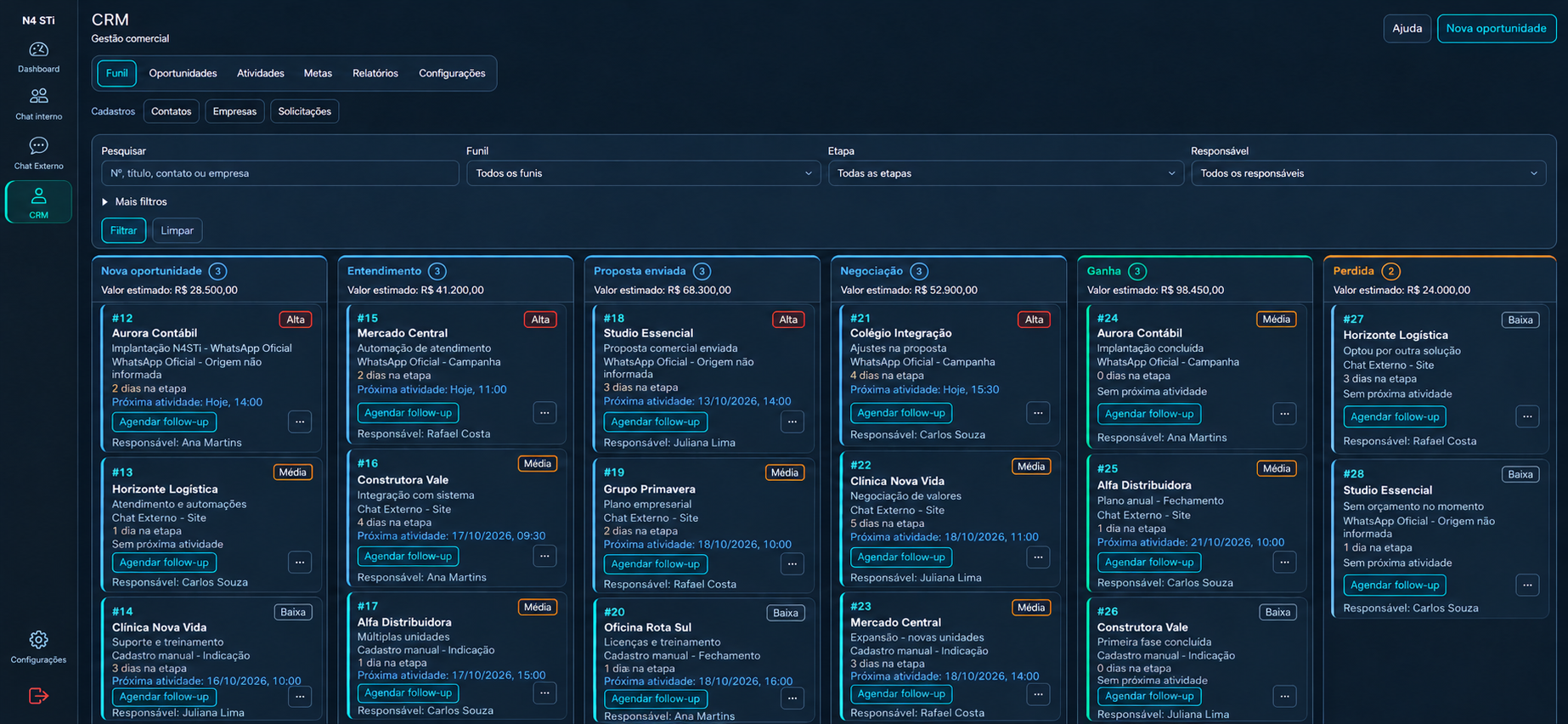Screen dimensions: 1568x724
Task: Click the red logout icon
Action: coord(38,696)
